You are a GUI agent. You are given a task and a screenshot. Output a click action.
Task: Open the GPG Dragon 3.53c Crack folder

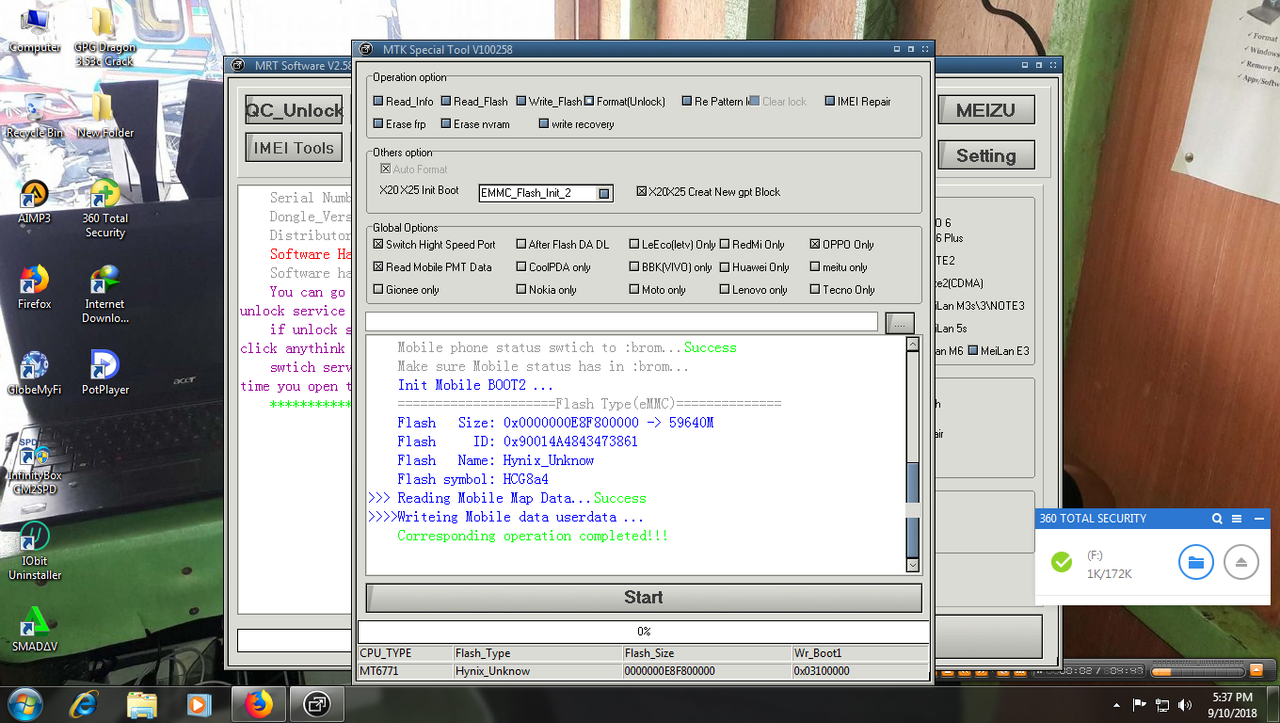[105, 36]
